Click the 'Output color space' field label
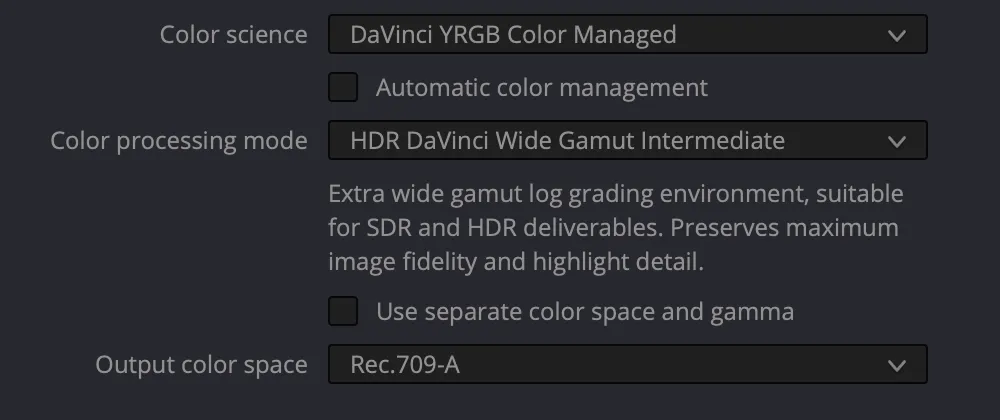The width and height of the screenshot is (1000, 420). pos(201,365)
